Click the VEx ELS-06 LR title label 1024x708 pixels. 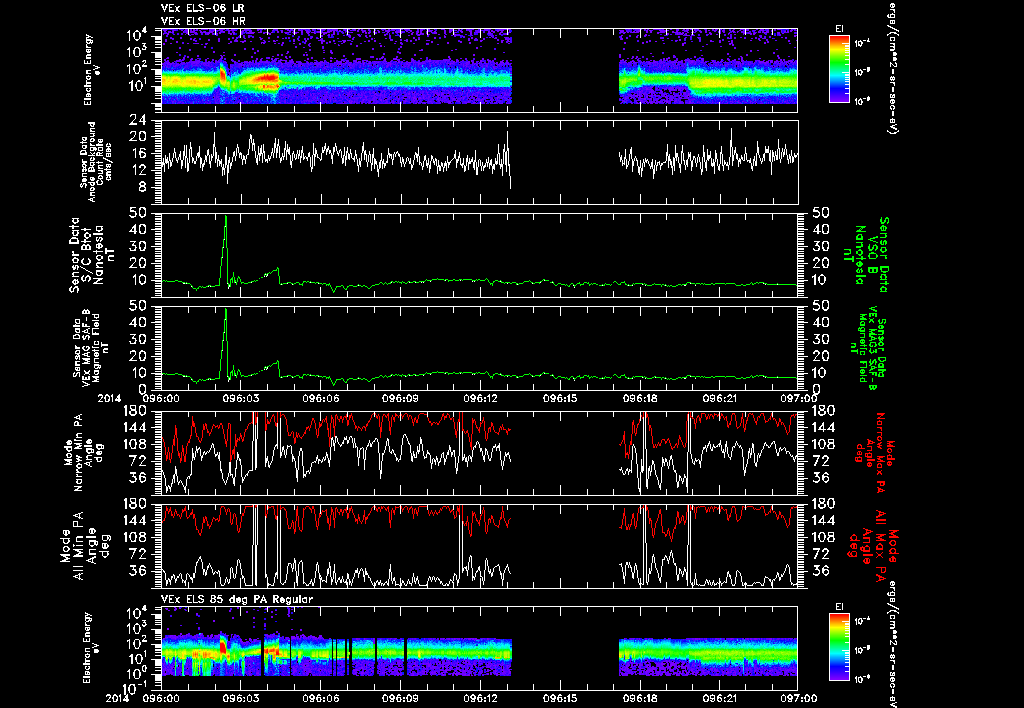(202, 8)
